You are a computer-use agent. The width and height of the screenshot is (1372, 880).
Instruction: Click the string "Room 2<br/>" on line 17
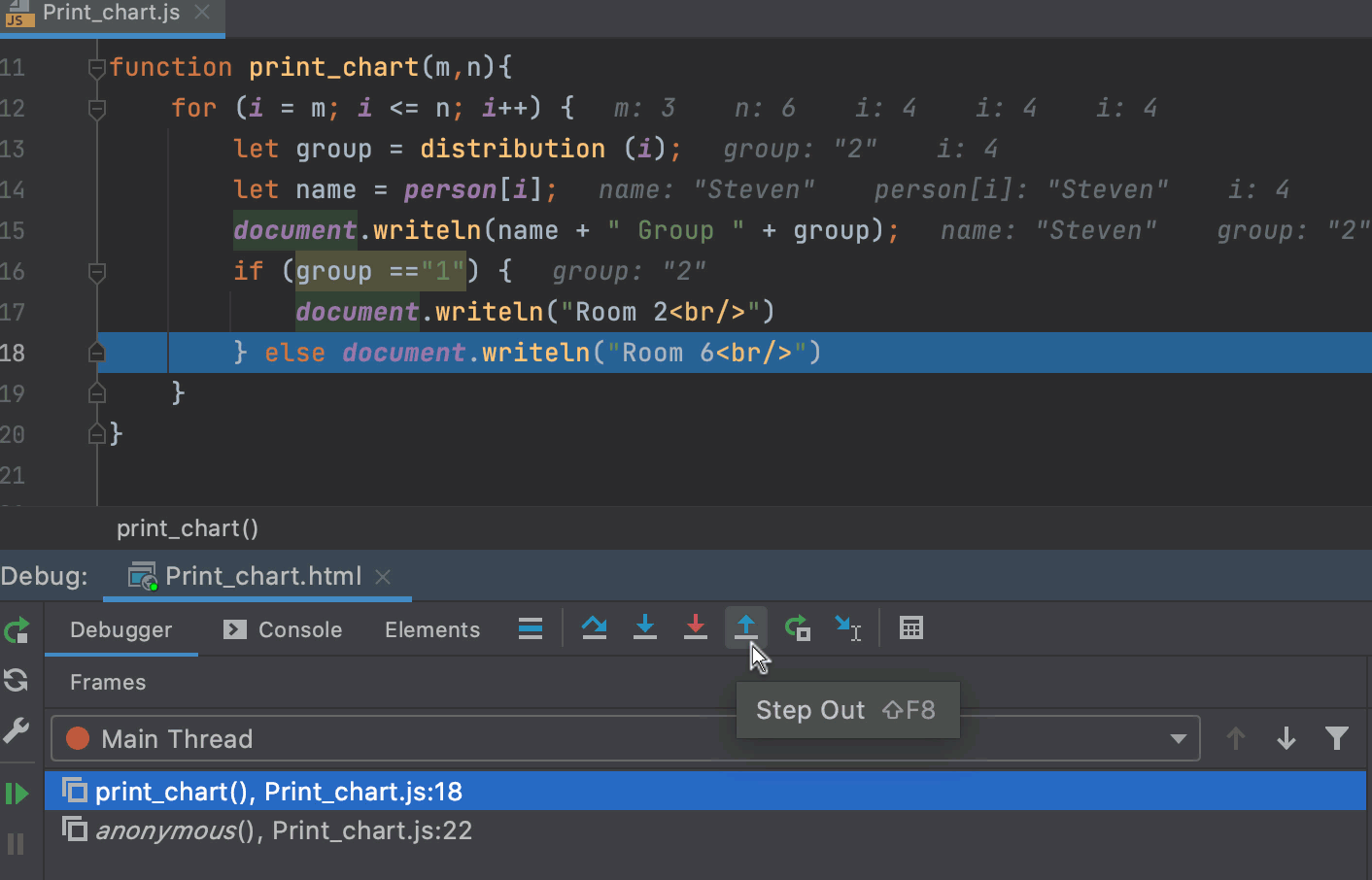point(660,312)
